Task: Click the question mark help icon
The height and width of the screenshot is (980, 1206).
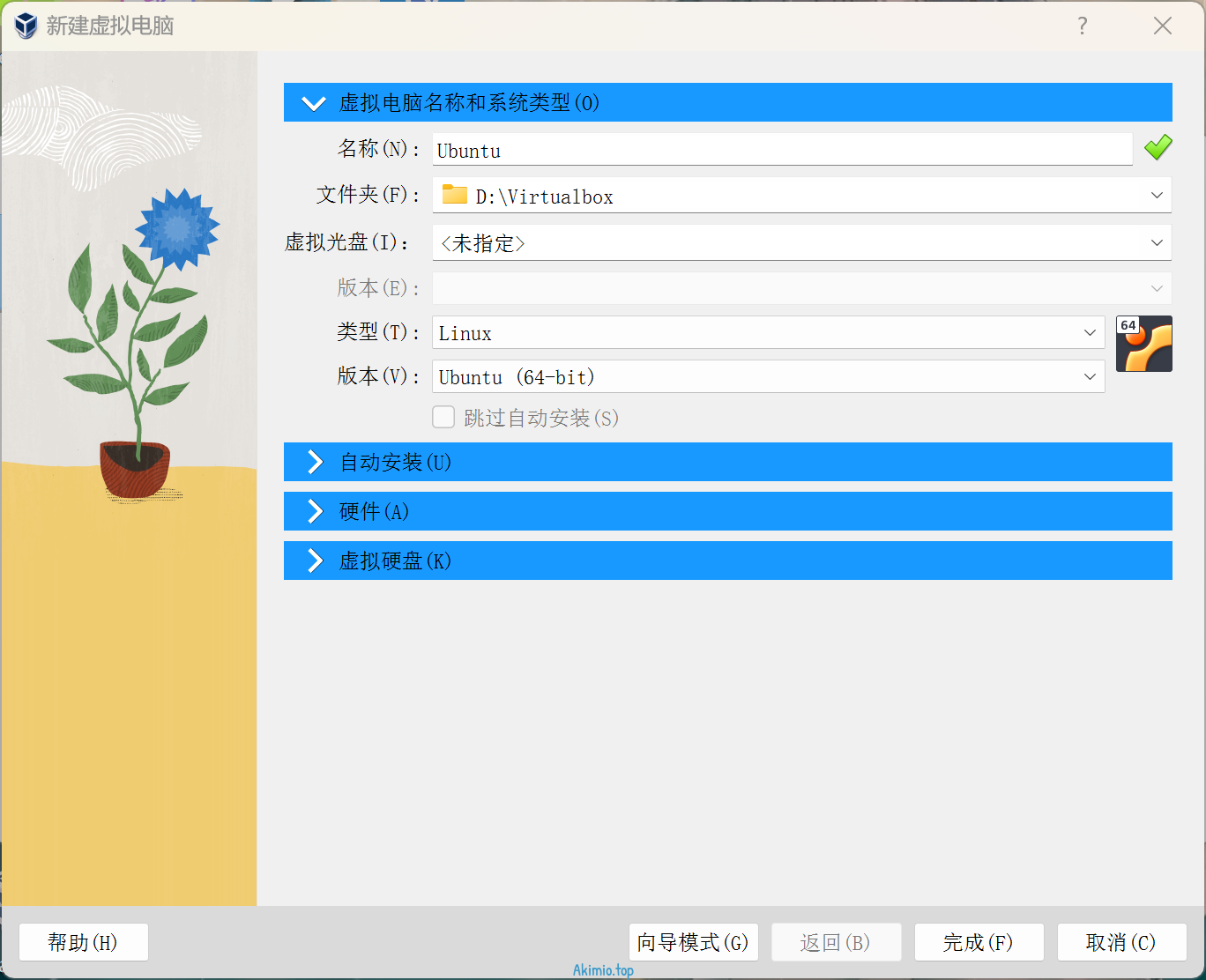Action: coord(1082,26)
